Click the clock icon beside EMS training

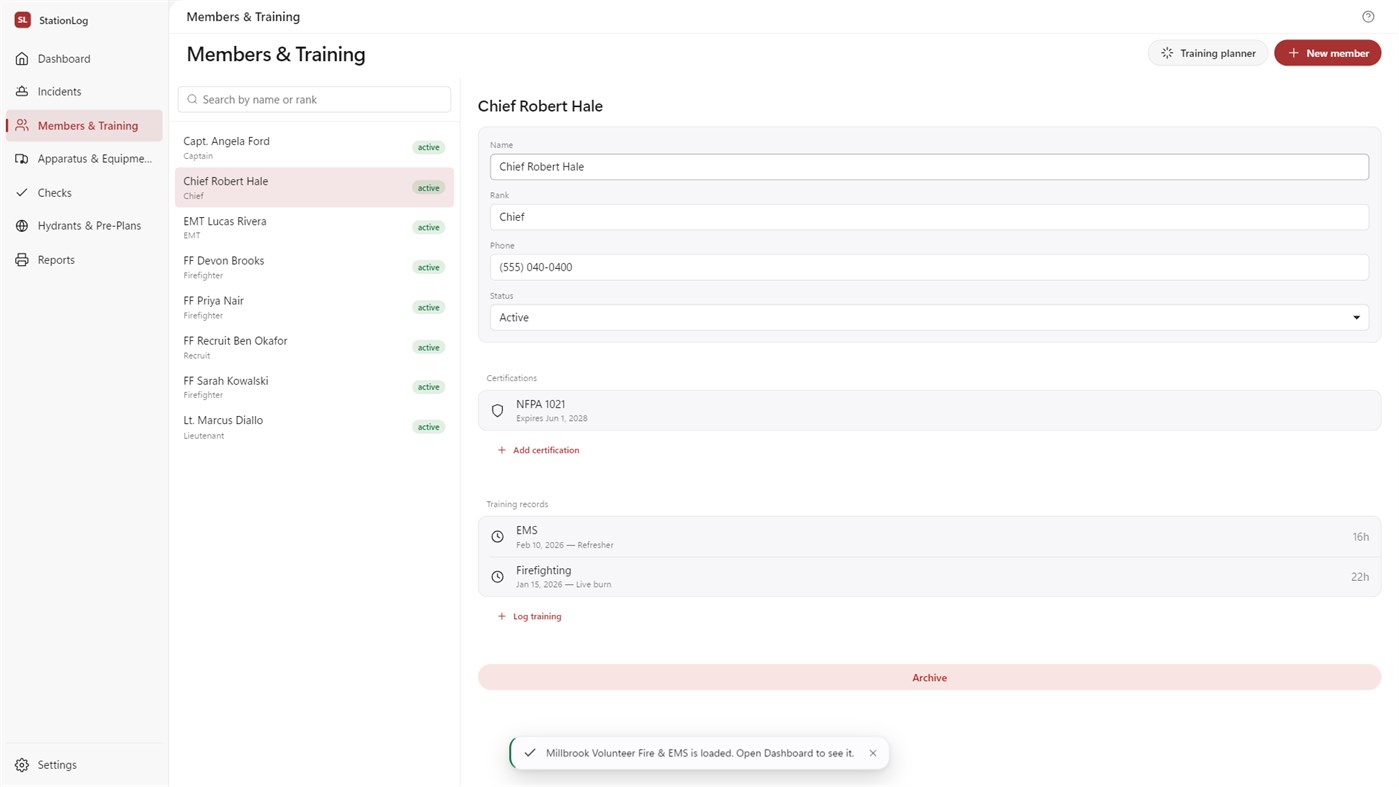497,537
